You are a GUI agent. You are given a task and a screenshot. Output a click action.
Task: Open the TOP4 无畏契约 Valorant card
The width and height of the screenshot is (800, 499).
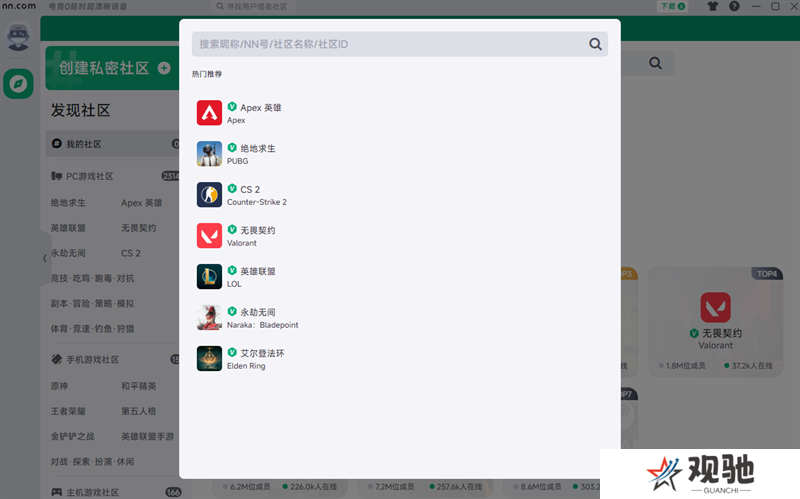(x=715, y=321)
